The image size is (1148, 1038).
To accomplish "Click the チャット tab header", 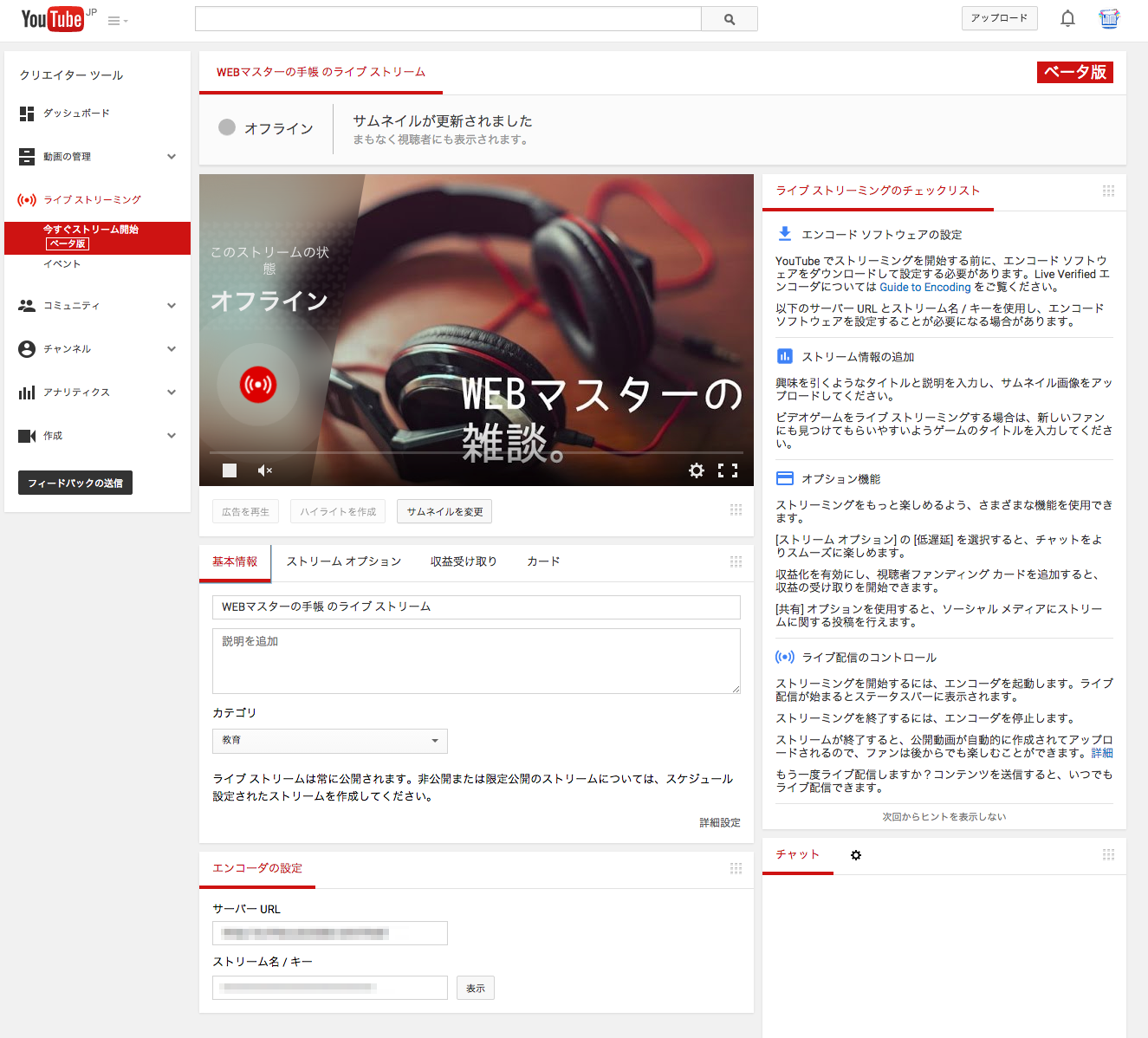I will click(x=798, y=855).
